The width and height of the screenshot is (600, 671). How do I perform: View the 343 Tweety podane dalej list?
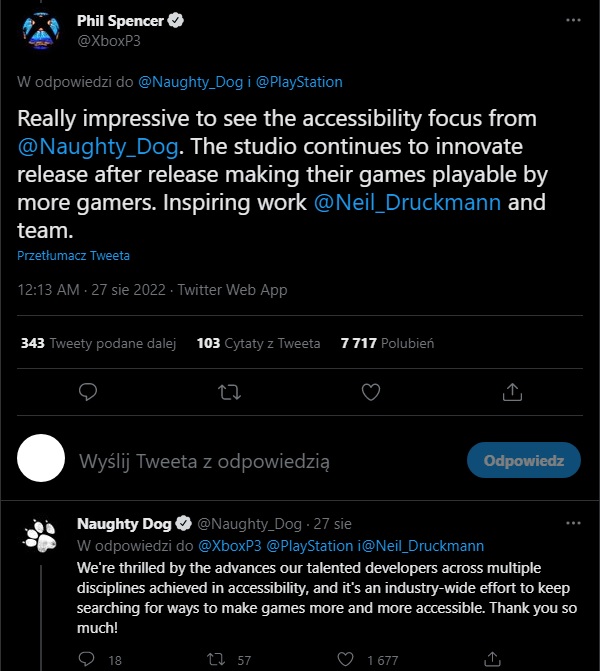click(x=98, y=343)
